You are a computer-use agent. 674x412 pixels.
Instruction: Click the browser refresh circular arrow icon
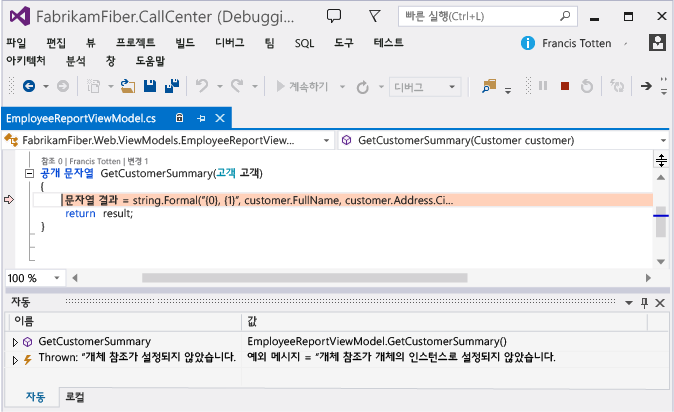[363, 87]
